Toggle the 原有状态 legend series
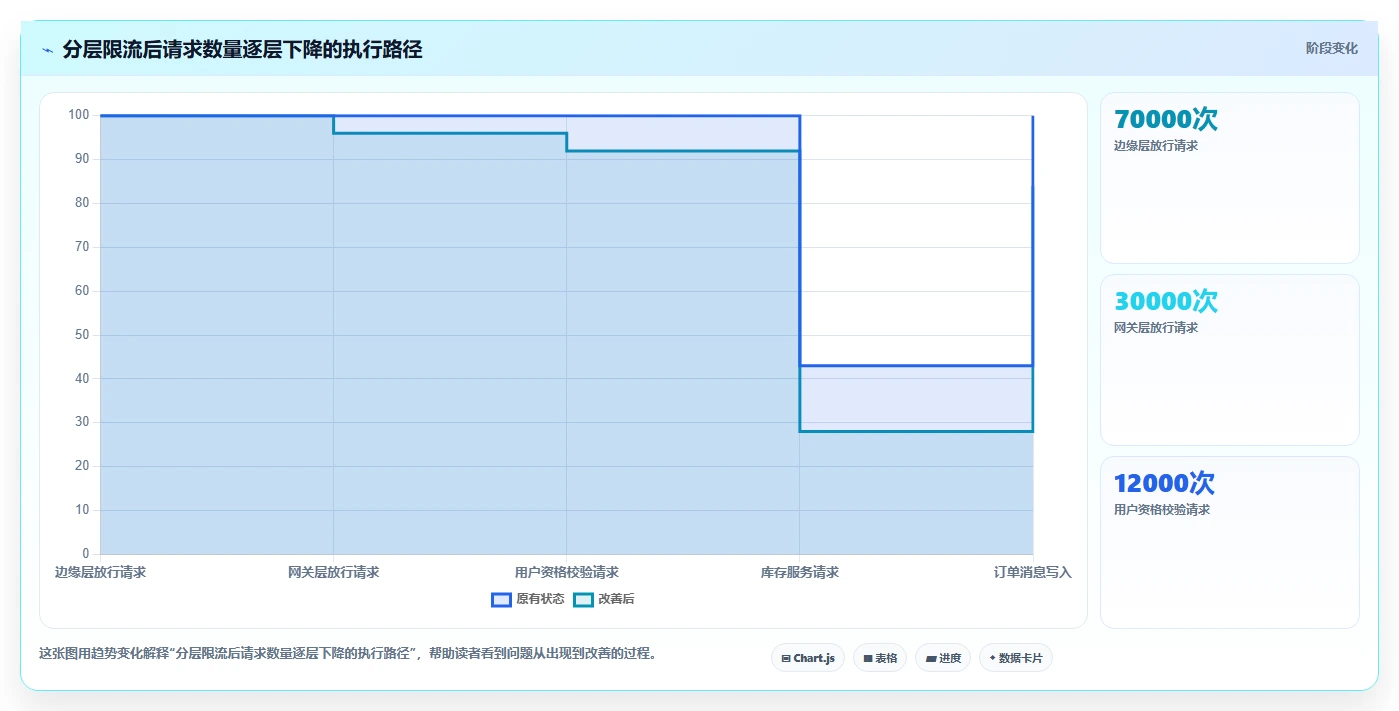Viewport: 1399px width, 711px height. click(x=528, y=599)
